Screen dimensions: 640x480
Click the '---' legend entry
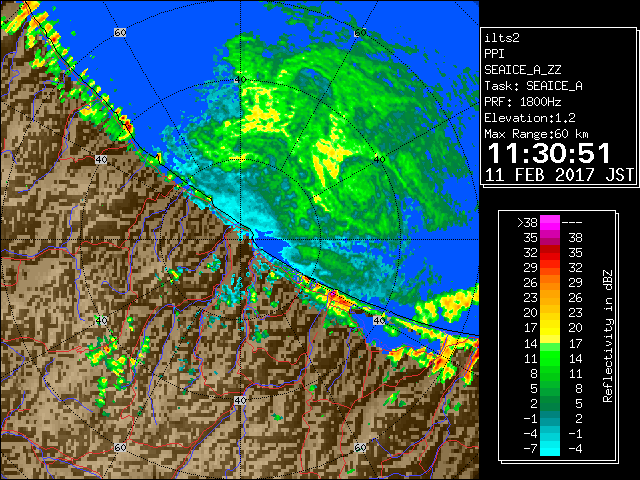(x=572, y=223)
